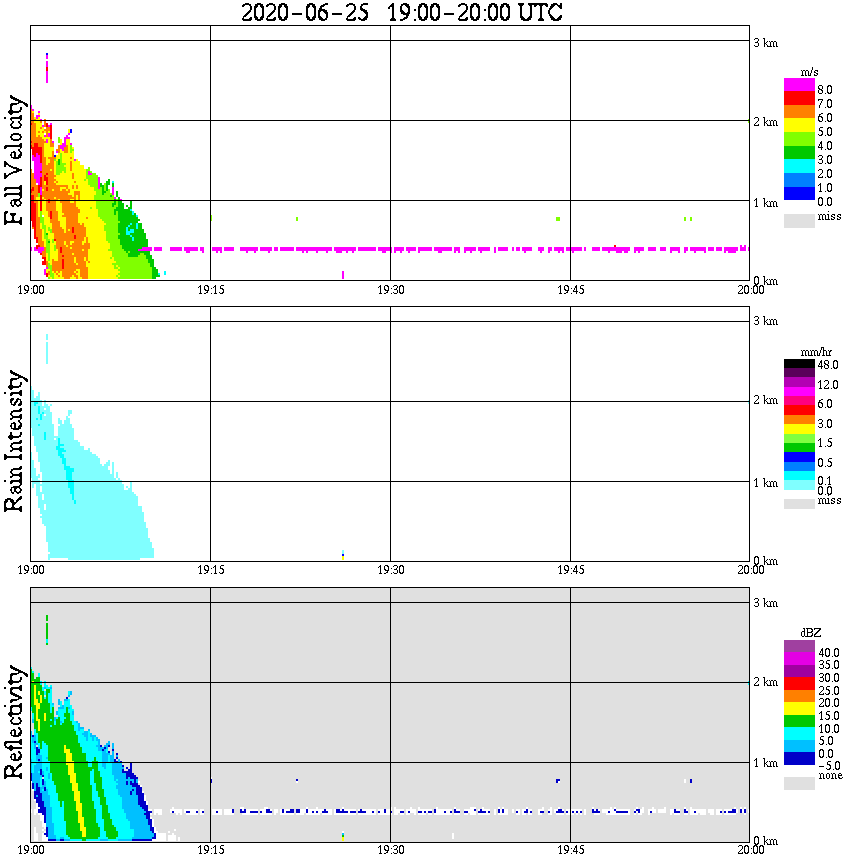Click the Rain Intensity axis label
Viewport: 850px width, 868px height.
[x=14, y=441]
